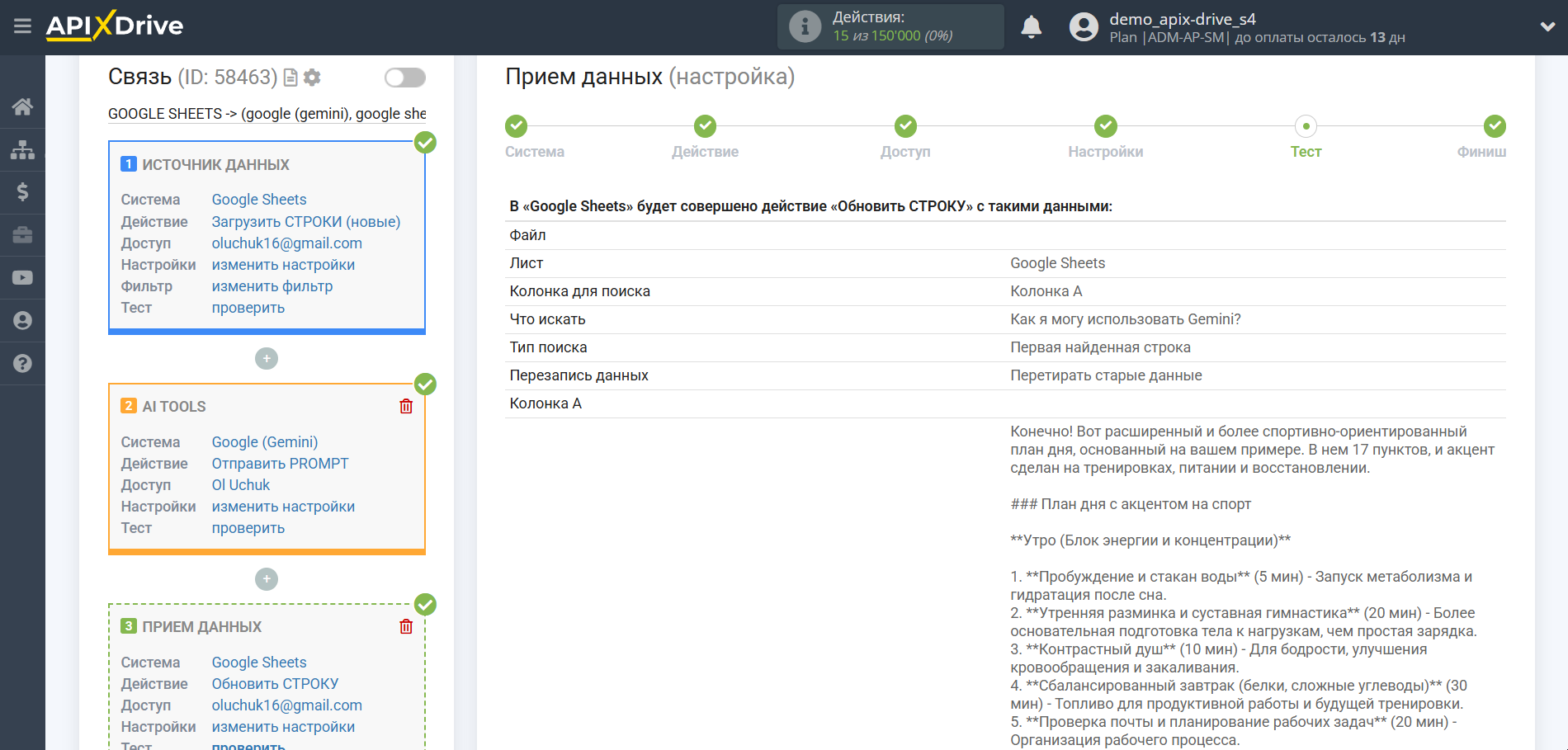Go to the Финиш step in the wizard
Image resolution: width=1568 pixels, height=750 pixels.
(1494, 126)
